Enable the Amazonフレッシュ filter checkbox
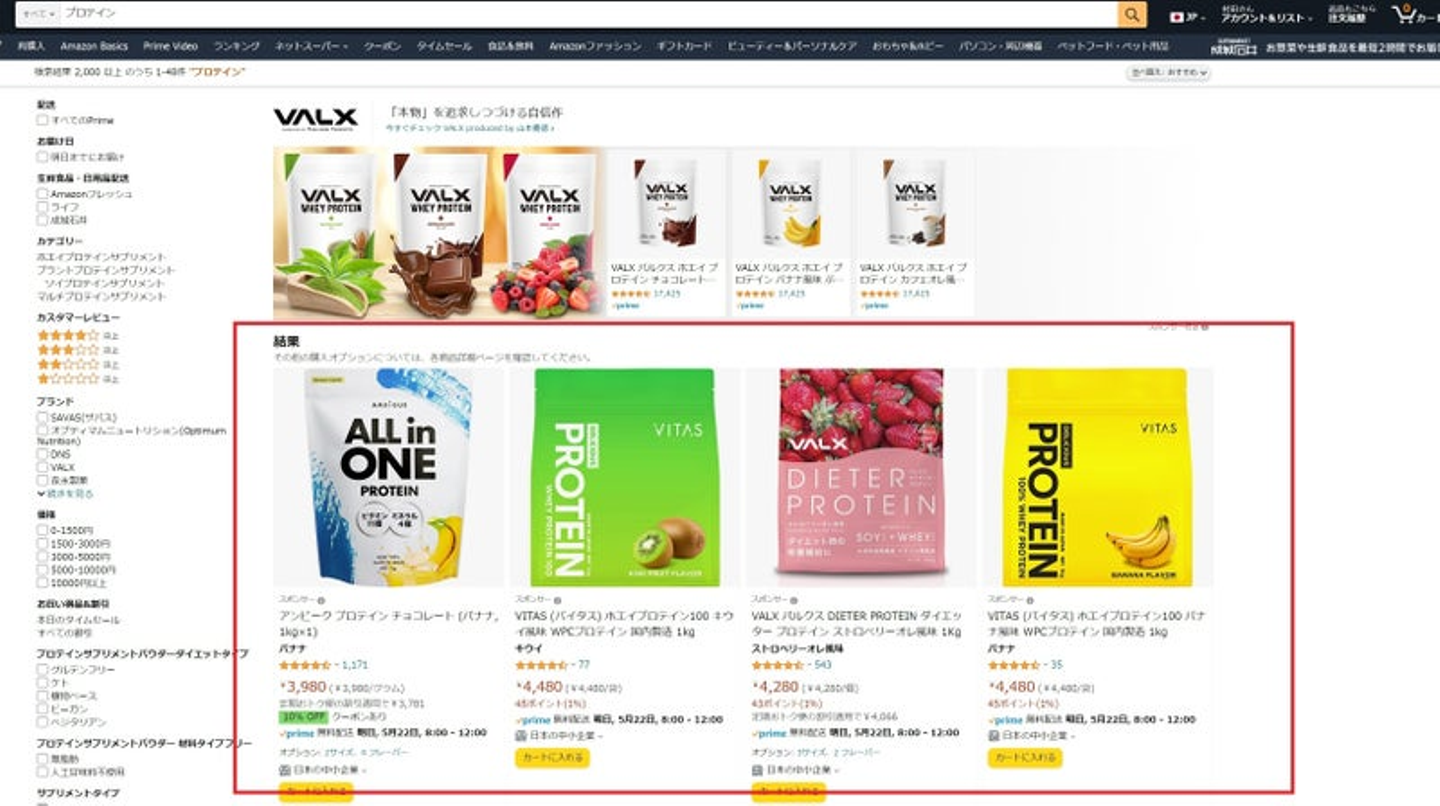 pos(42,193)
